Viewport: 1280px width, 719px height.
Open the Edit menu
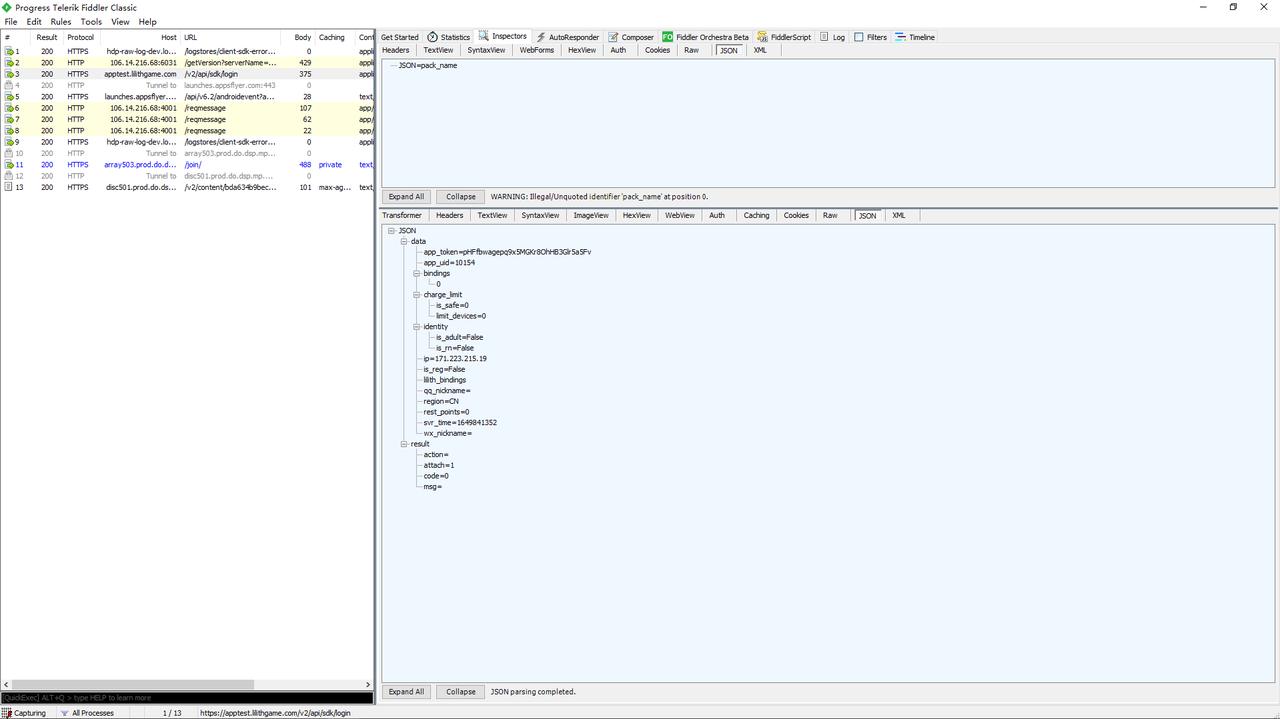pyautogui.click(x=34, y=21)
